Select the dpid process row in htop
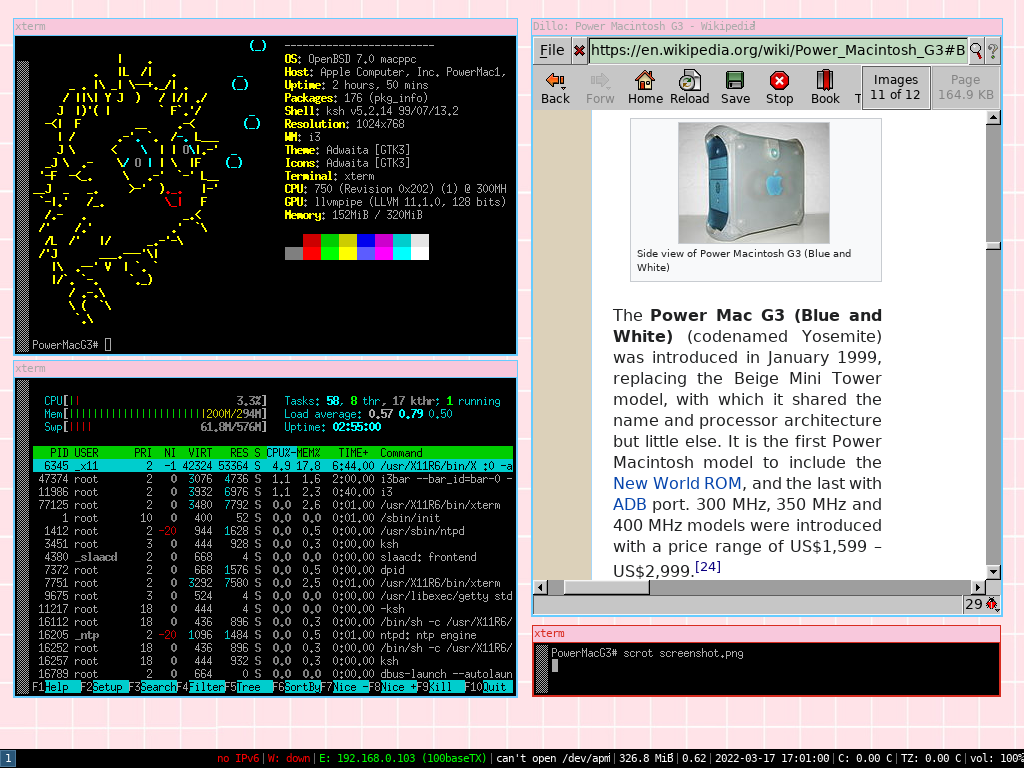Viewport: 1024px width, 768px height. pyautogui.click(x=273, y=570)
